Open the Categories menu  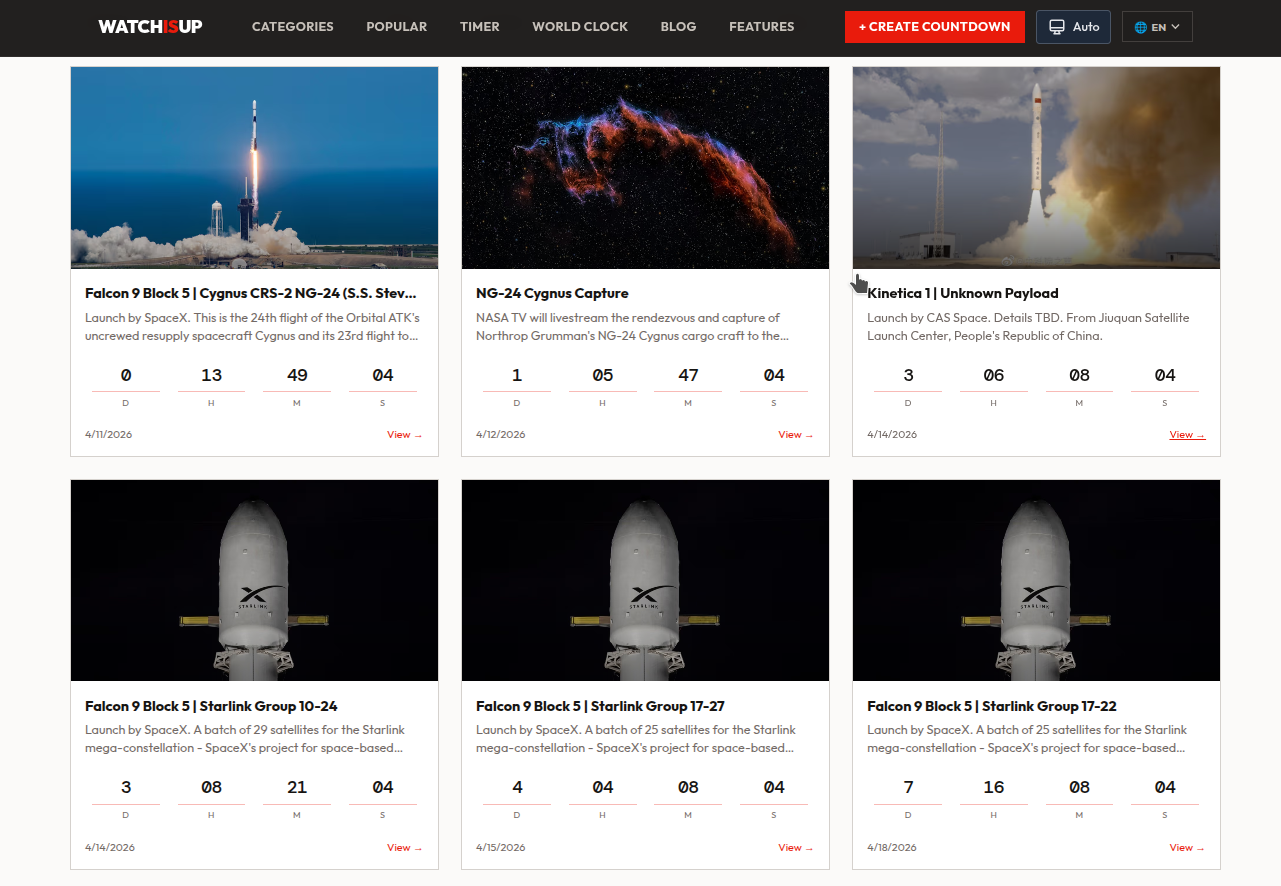[x=293, y=27]
